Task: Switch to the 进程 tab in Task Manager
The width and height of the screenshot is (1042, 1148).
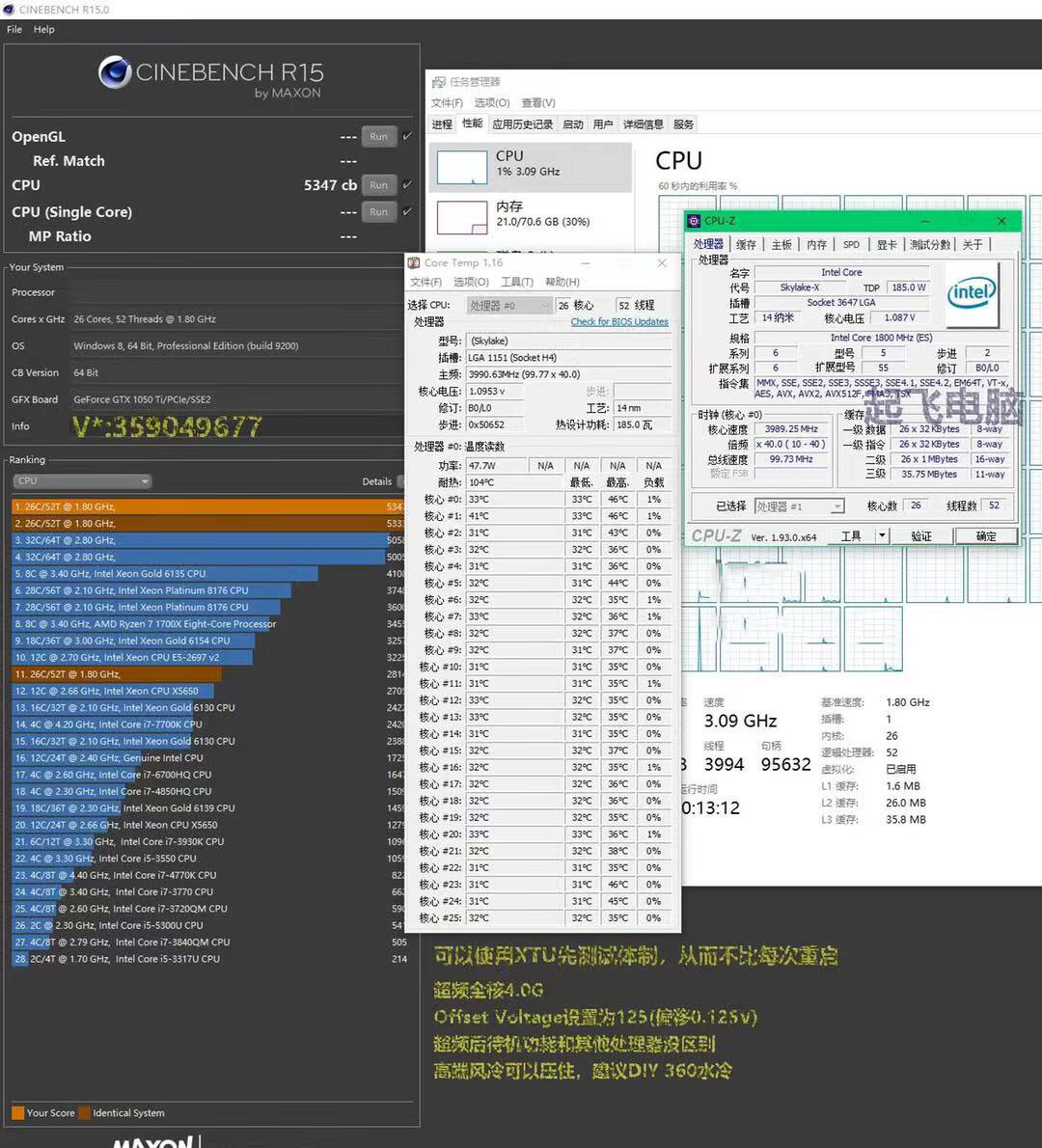Action: point(442,124)
